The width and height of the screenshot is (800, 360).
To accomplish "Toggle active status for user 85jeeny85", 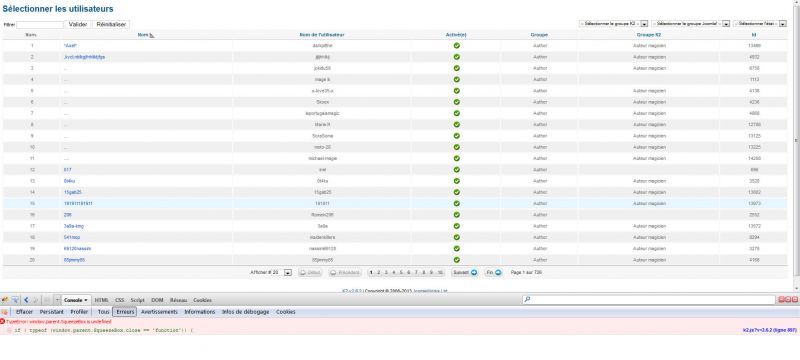I will (x=457, y=260).
